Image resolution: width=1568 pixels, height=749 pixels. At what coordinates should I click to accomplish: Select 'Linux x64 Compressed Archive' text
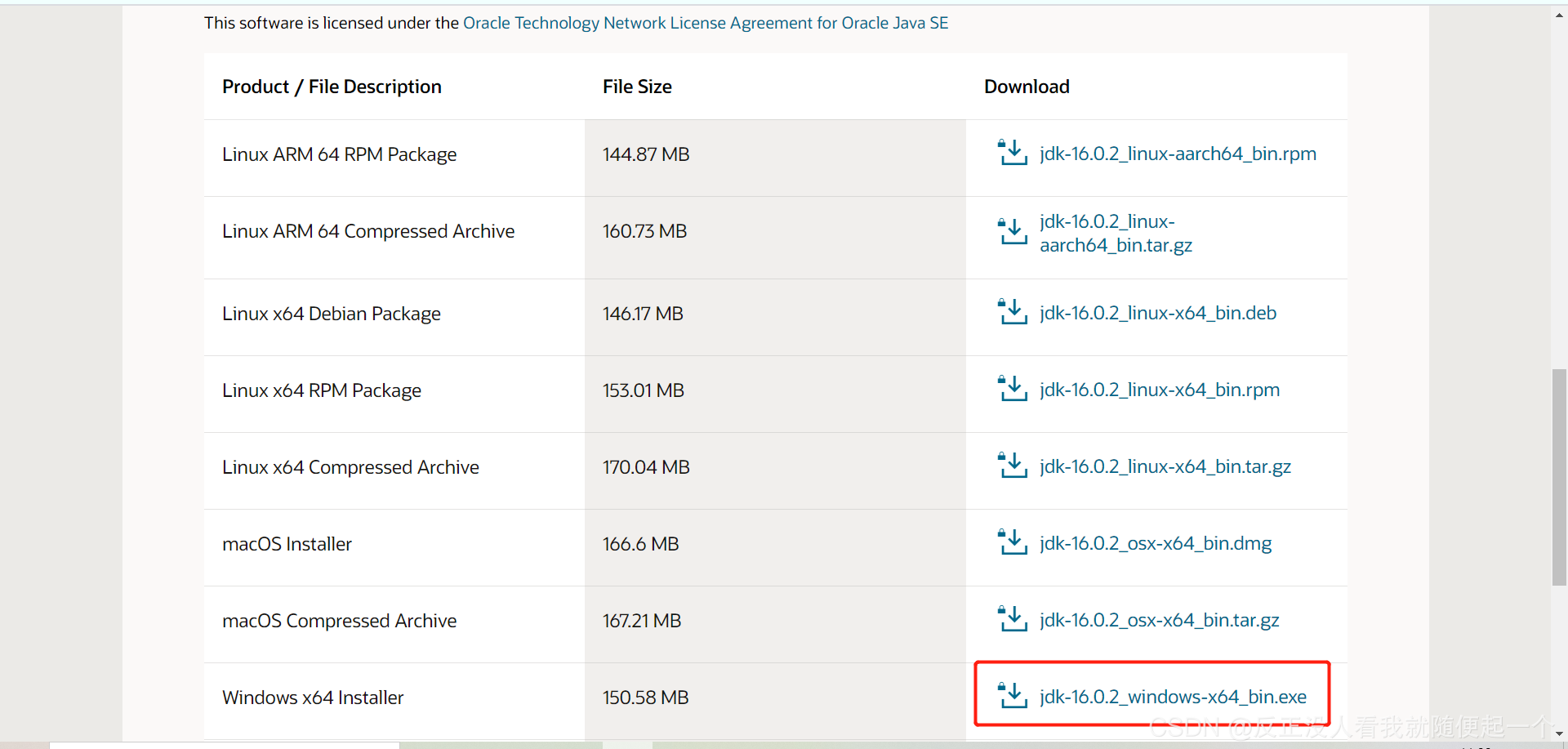pos(350,467)
